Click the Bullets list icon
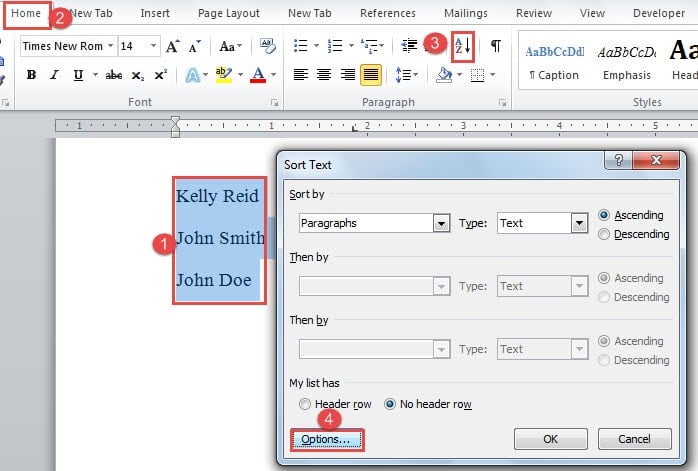This screenshot has width=698, height=471. click(x=300, y=46)
